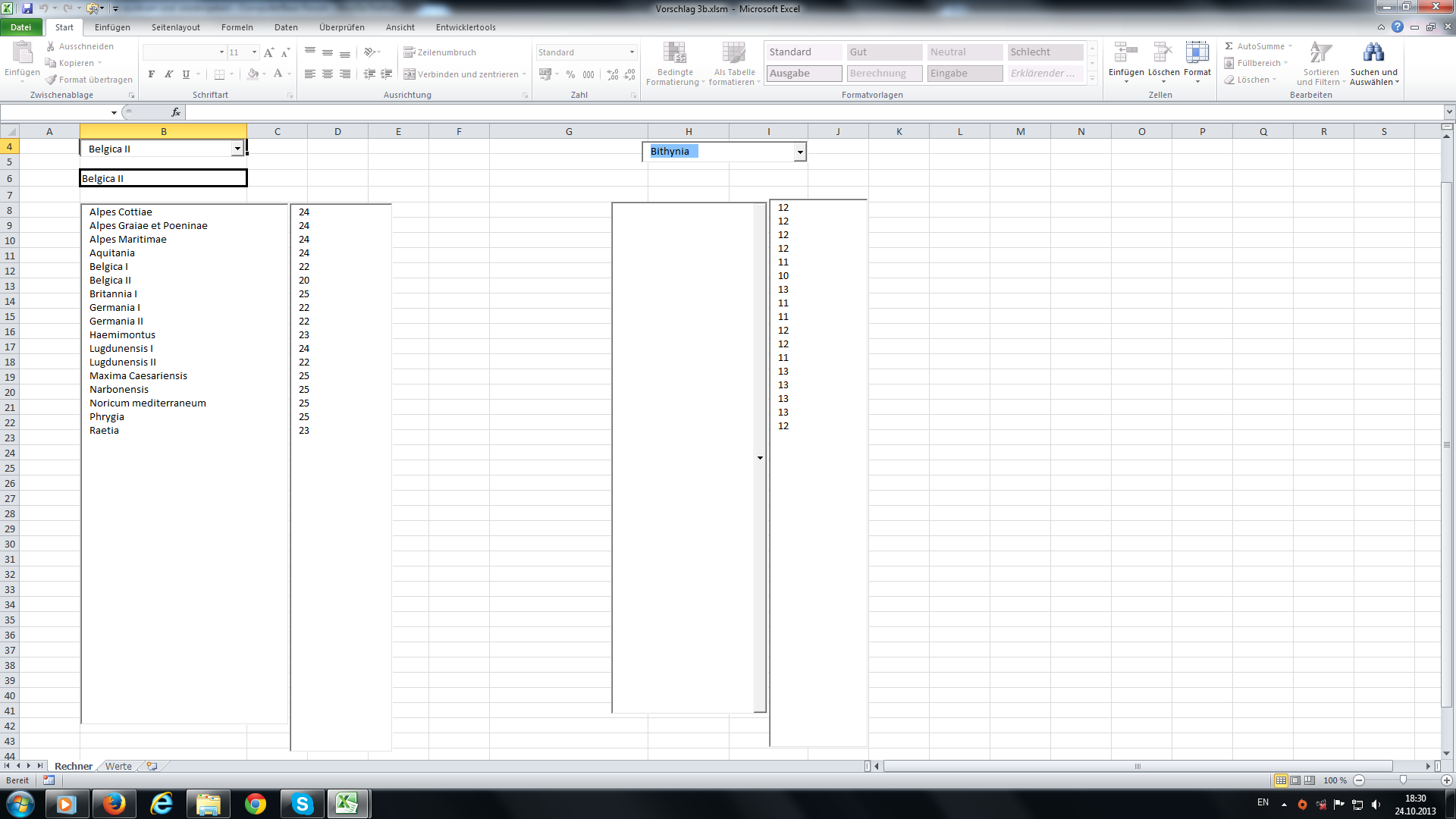Click the Format übertragen paintbrush
1456x819 pixels.
pyautogui.click(x=51, y=80)
